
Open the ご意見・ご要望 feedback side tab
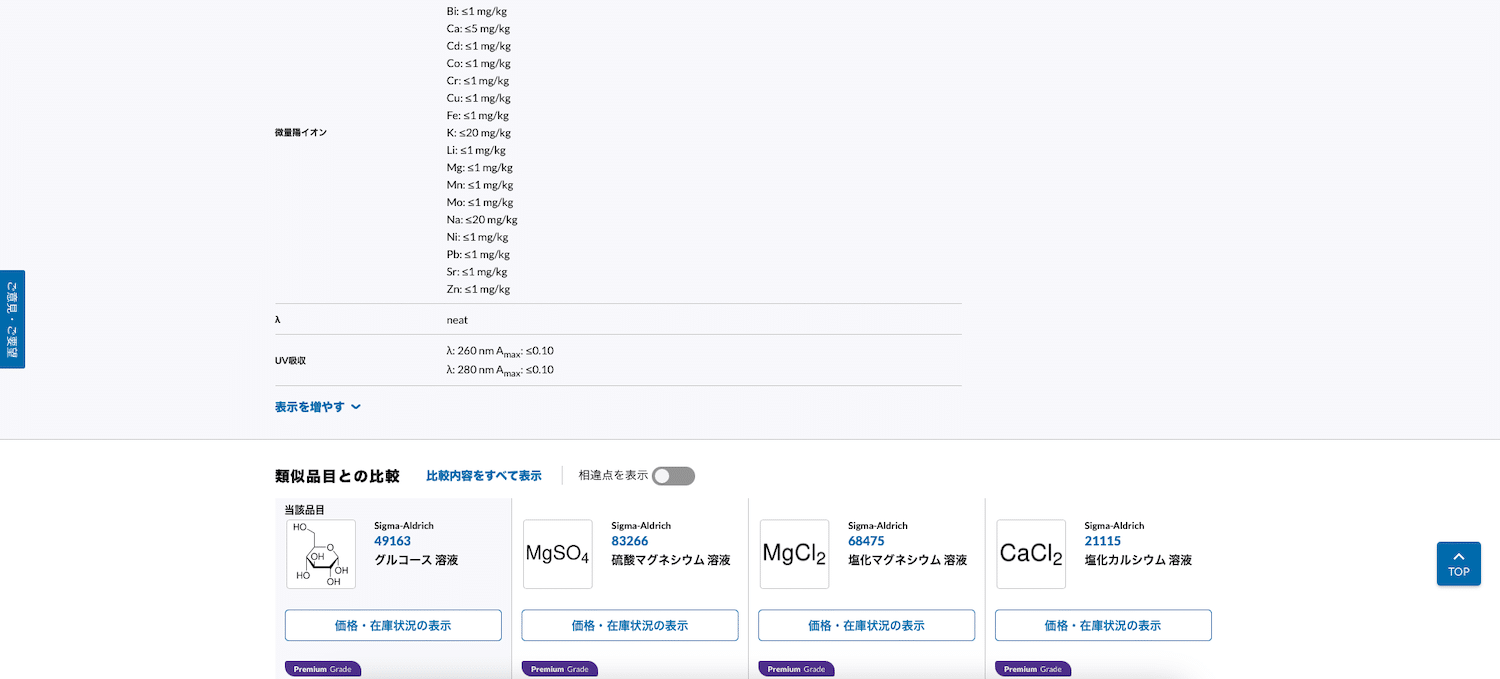(x=12, y=319)
